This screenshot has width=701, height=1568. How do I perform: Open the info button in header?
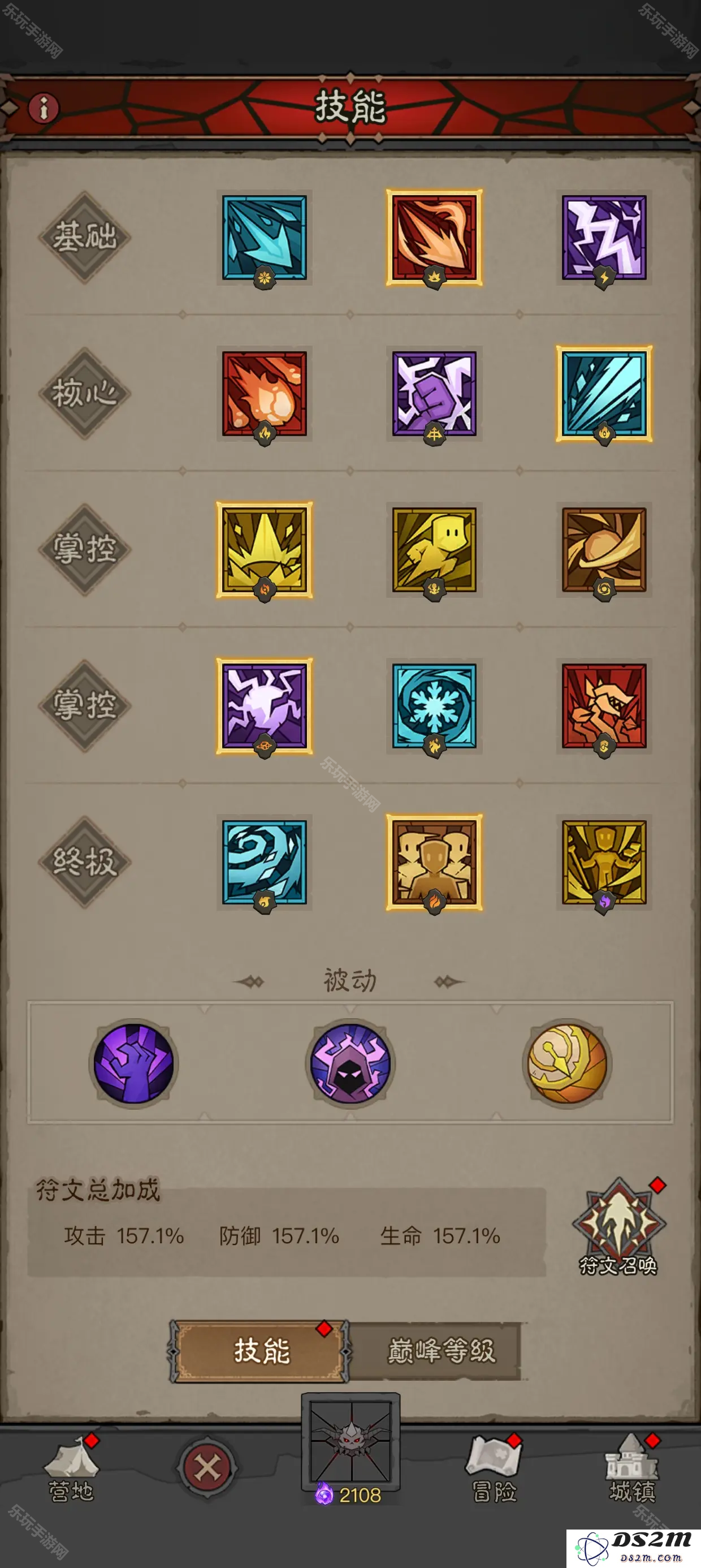tap(44, 109)
